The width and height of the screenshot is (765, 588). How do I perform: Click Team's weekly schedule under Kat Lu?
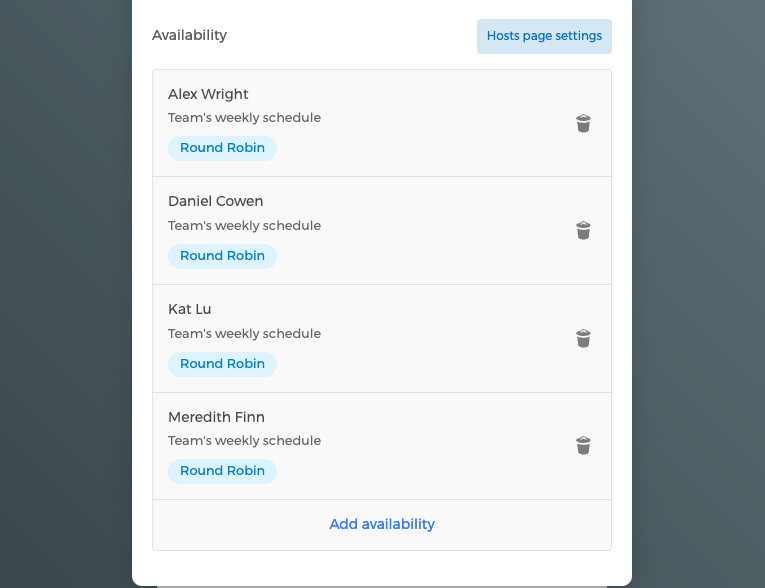pyautogui.click(x=244, y=334)
